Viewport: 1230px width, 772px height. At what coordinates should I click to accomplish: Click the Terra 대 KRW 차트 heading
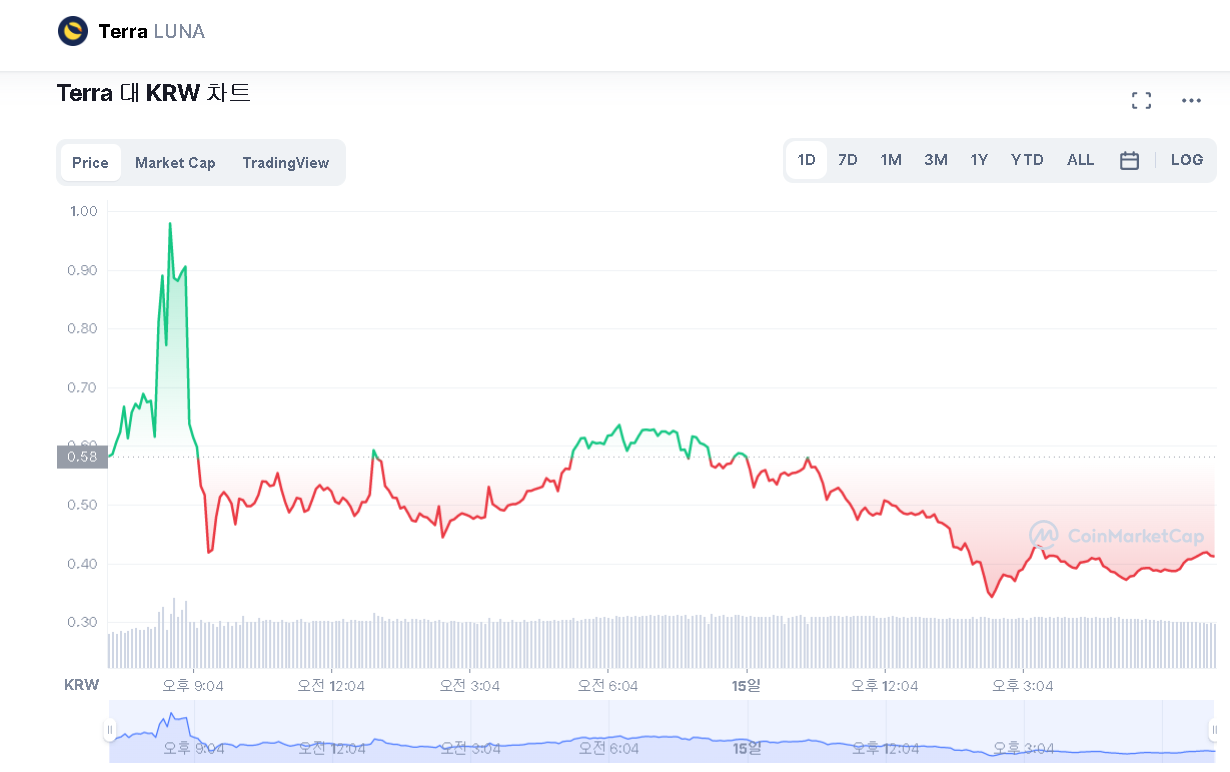tap(154, 93)
